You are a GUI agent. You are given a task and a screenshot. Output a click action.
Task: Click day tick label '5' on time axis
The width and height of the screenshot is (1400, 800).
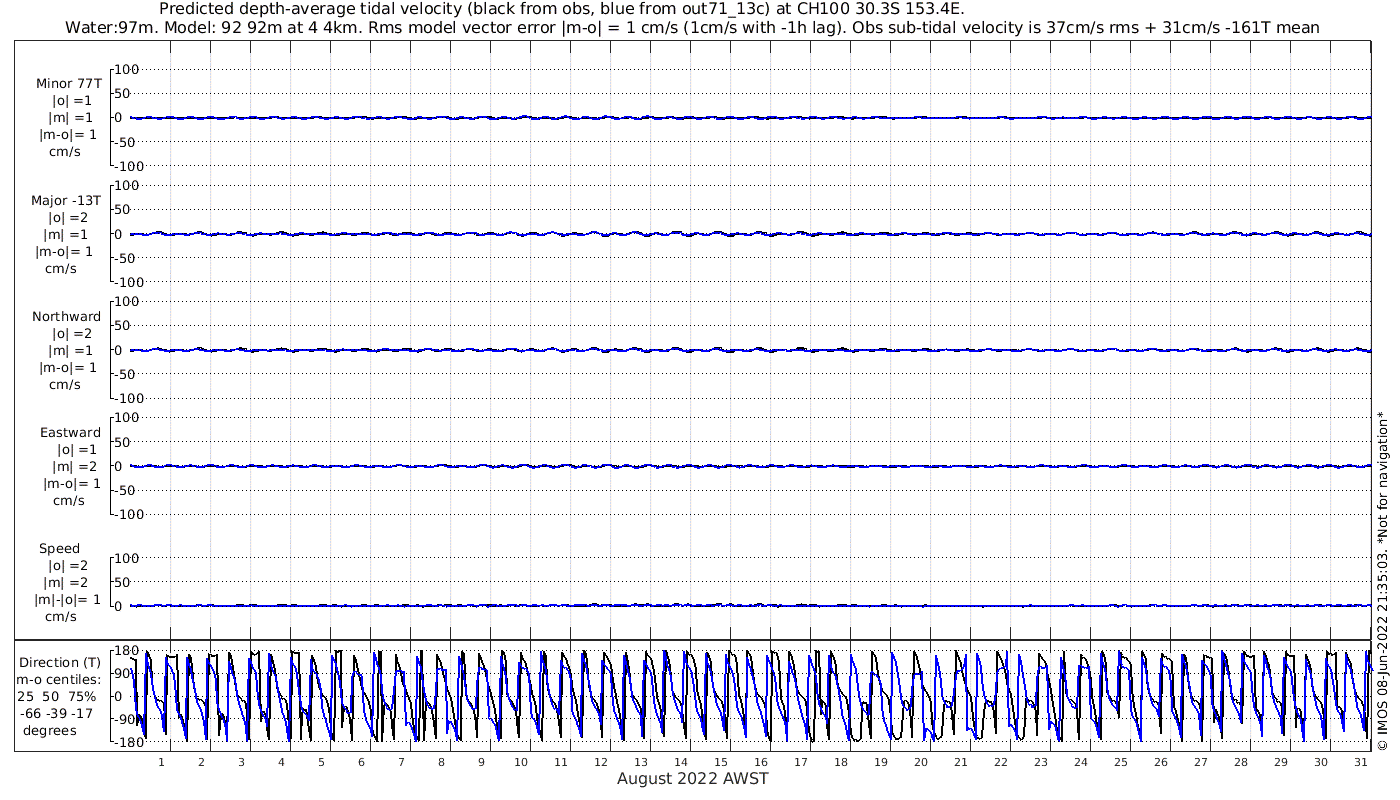(x=321, y=762)
